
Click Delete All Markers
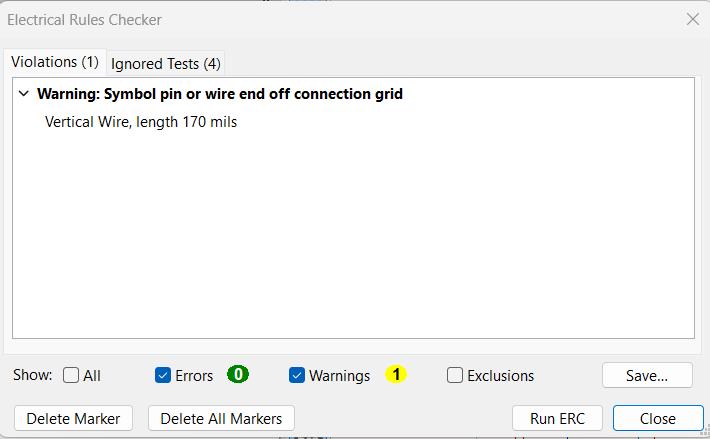tap(221, 418)
